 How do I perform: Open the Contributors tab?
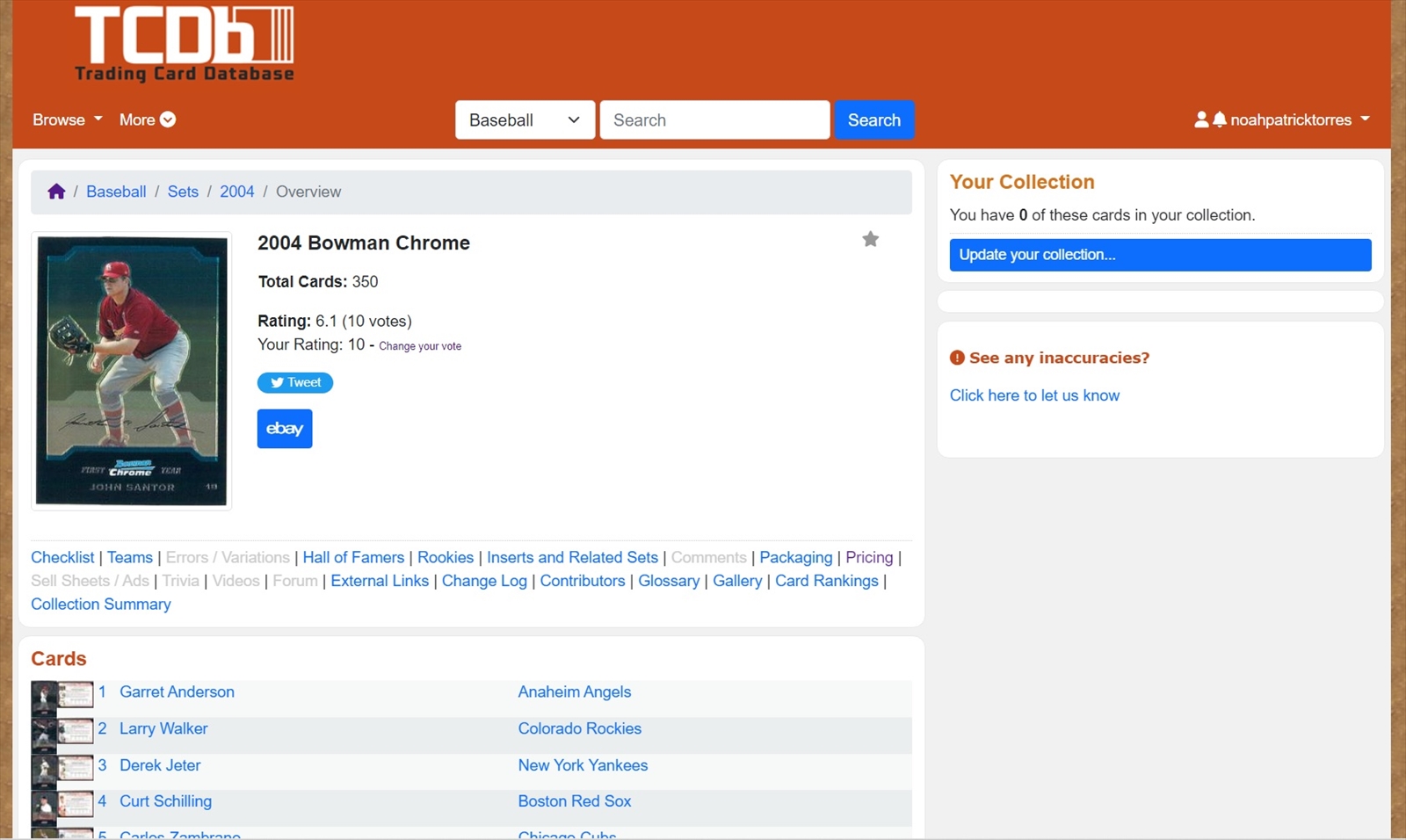click(583, 581)
